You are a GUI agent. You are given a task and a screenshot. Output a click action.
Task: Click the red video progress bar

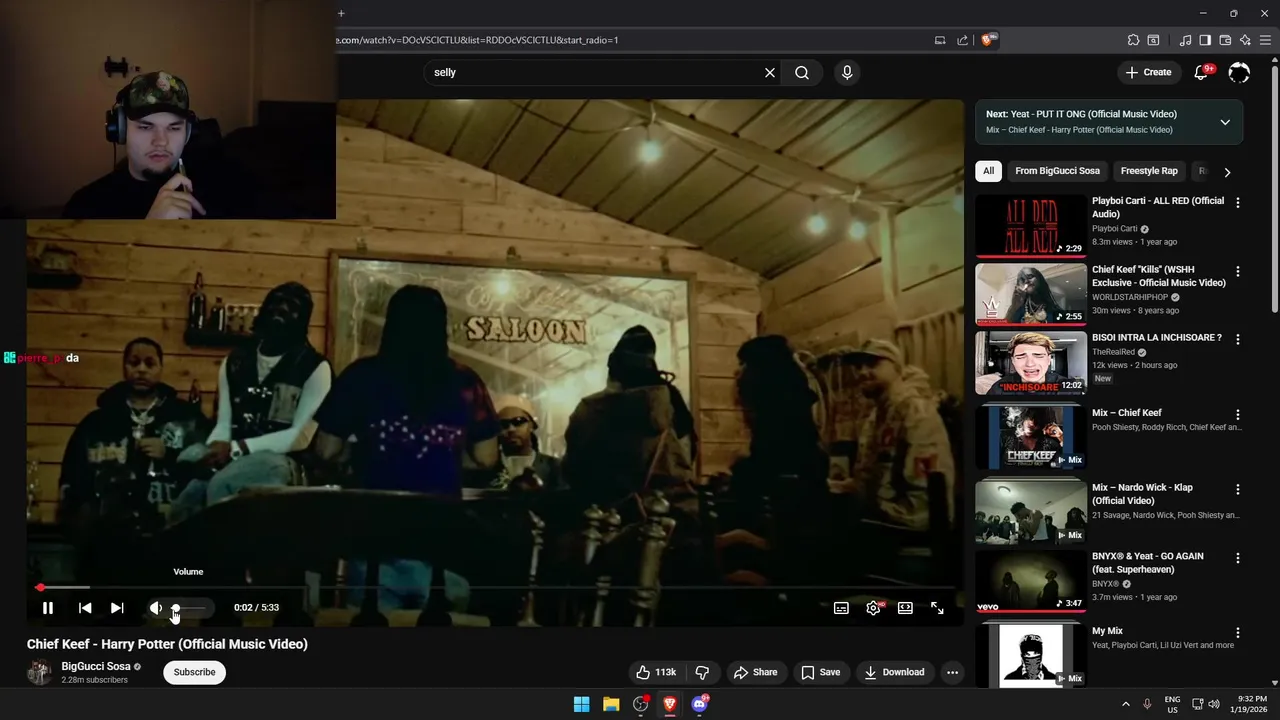495,587
